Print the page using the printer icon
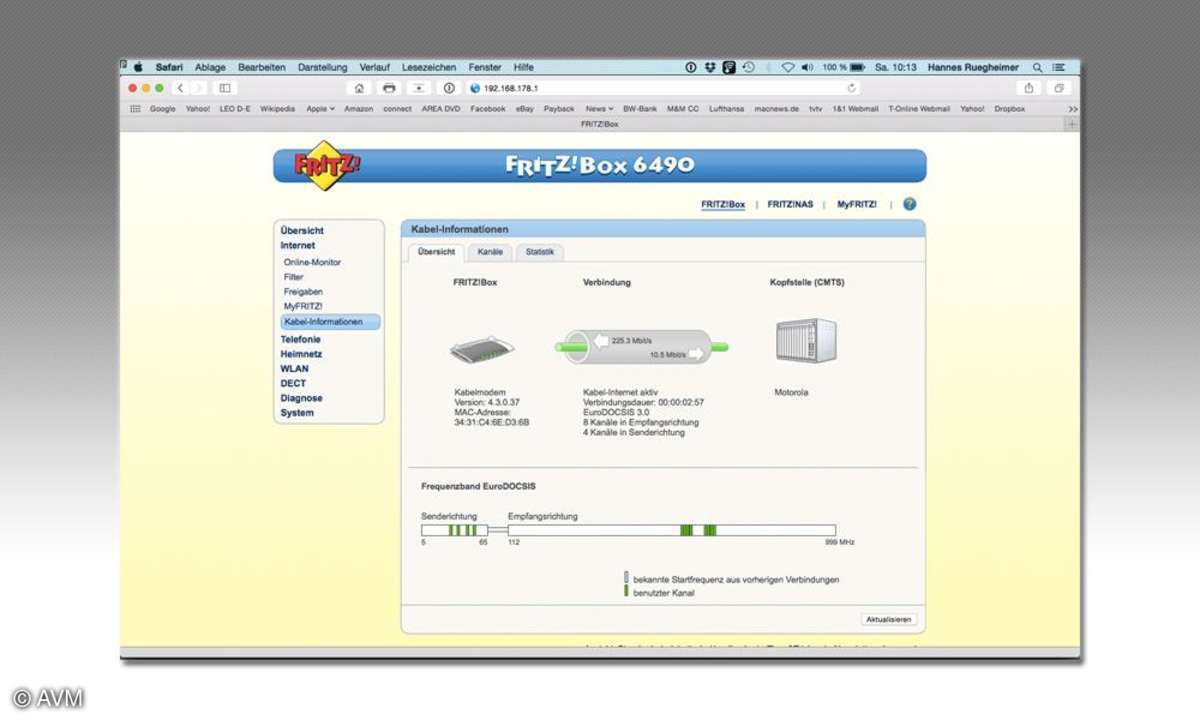 pos(389,88)
